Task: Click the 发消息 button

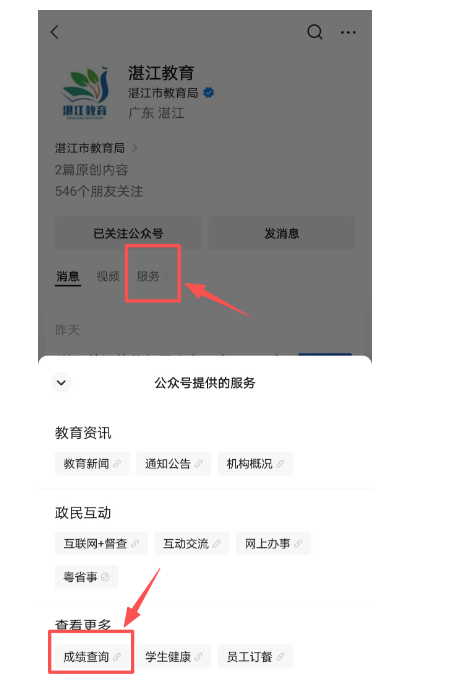Action: 282,233
